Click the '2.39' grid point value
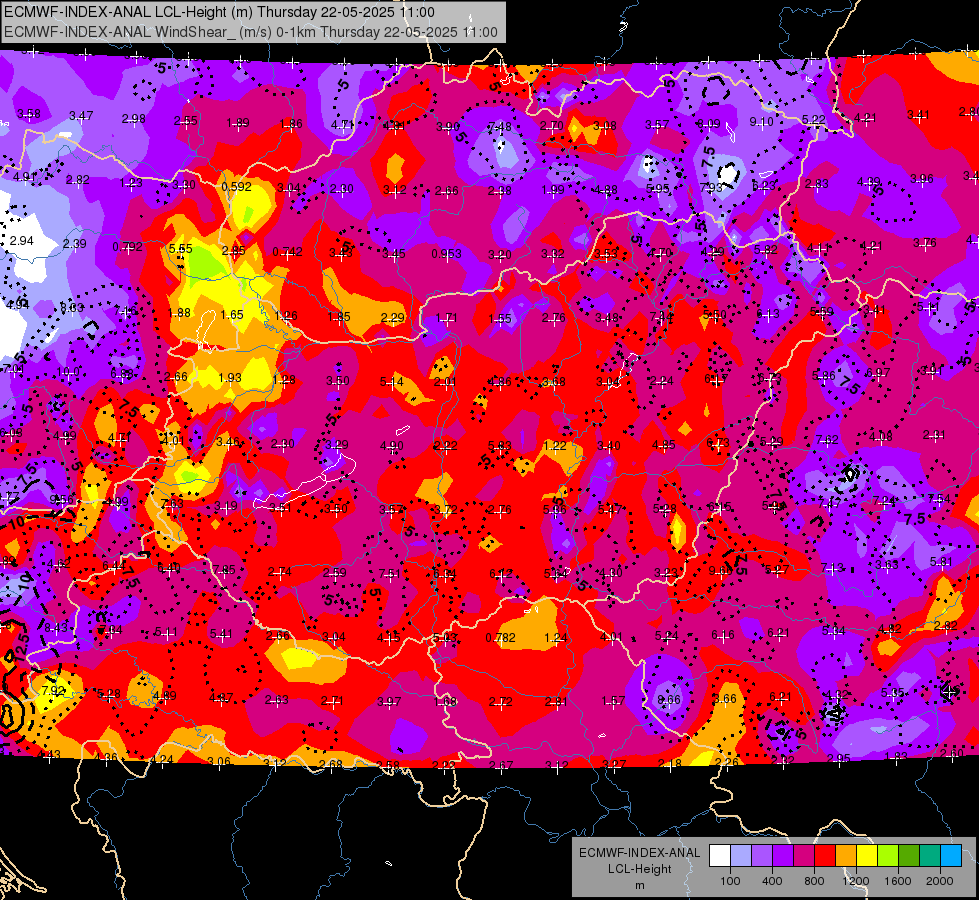Image resolution: width=979 pixels, height=900 pixels. coord(75,244)
